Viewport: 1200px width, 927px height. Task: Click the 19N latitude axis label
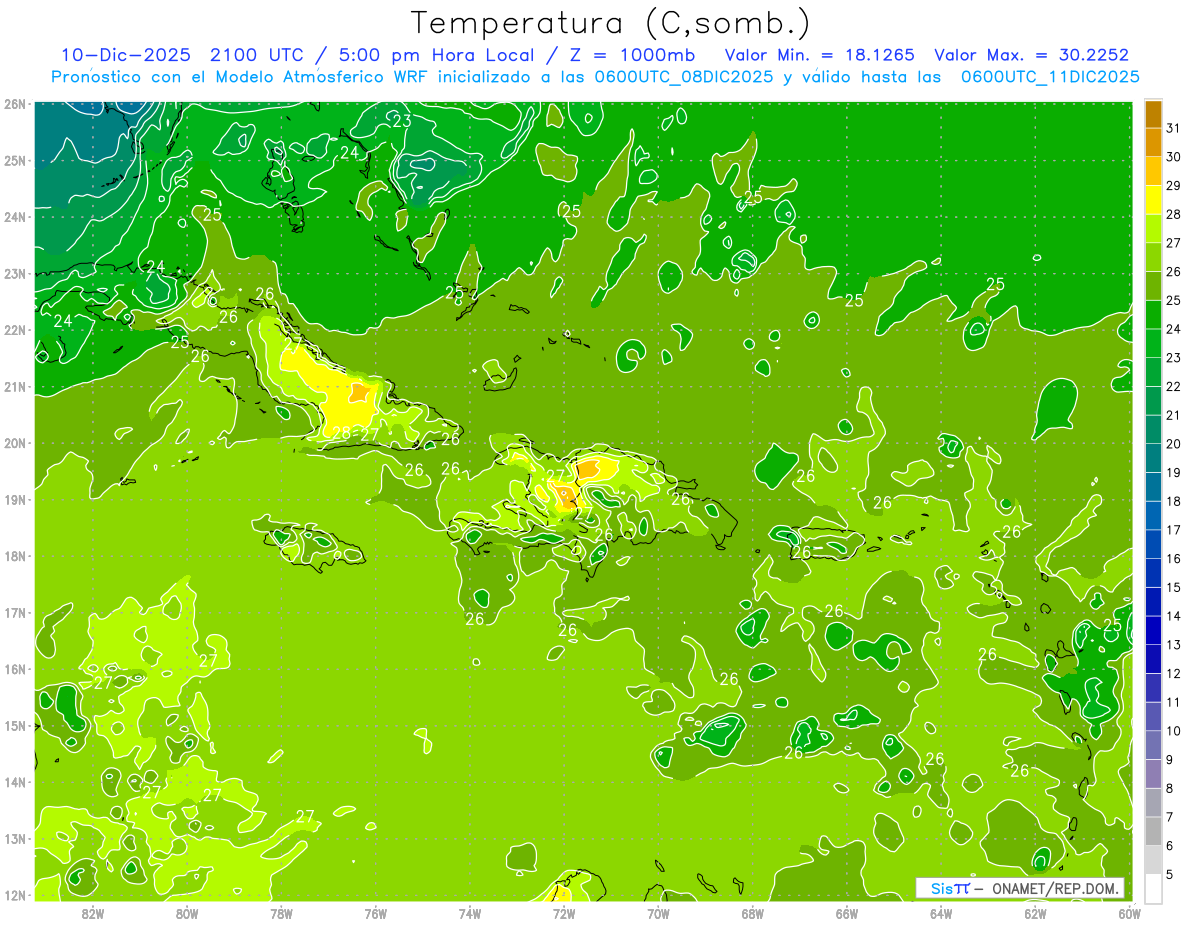point(15,500)
